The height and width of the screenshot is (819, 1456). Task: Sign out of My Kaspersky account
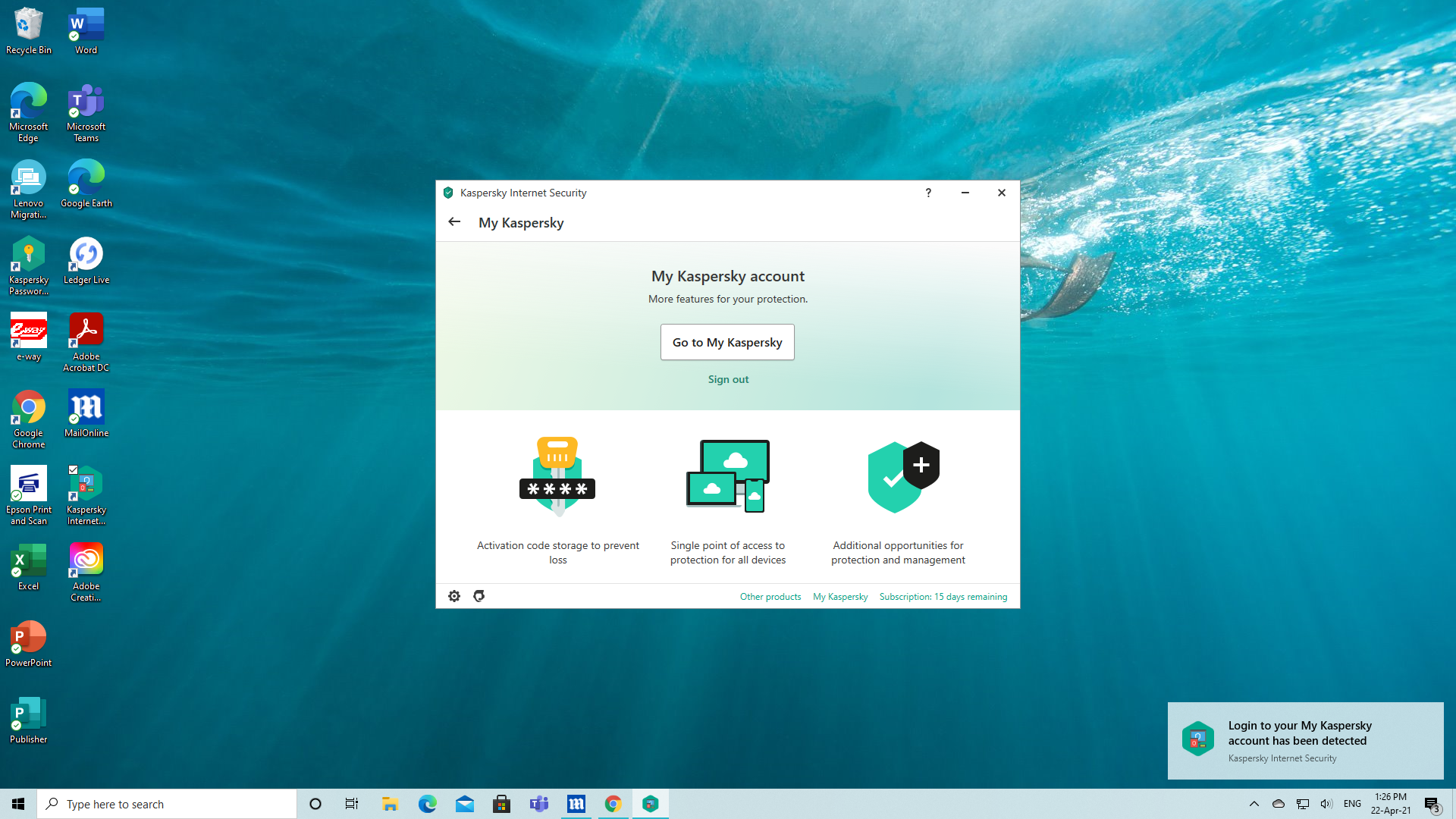pyautogui.click(x=728, y=379)
